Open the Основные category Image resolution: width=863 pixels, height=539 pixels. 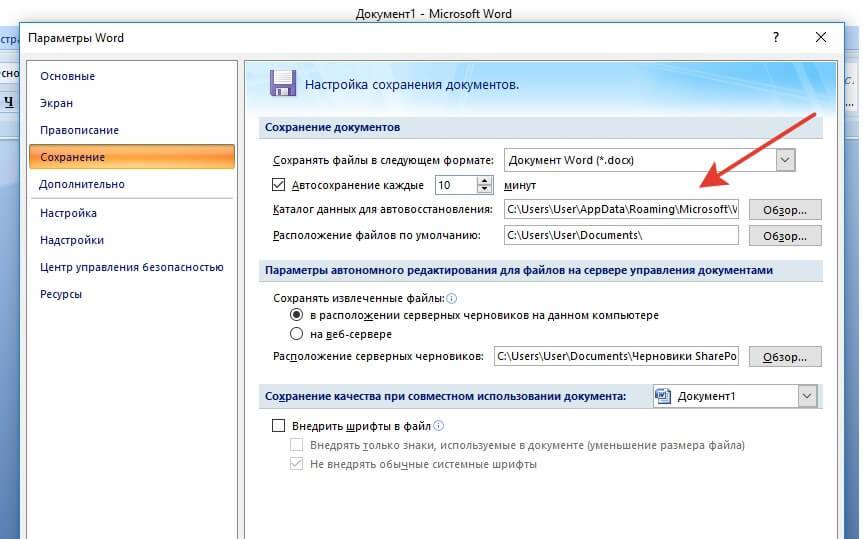67,76
